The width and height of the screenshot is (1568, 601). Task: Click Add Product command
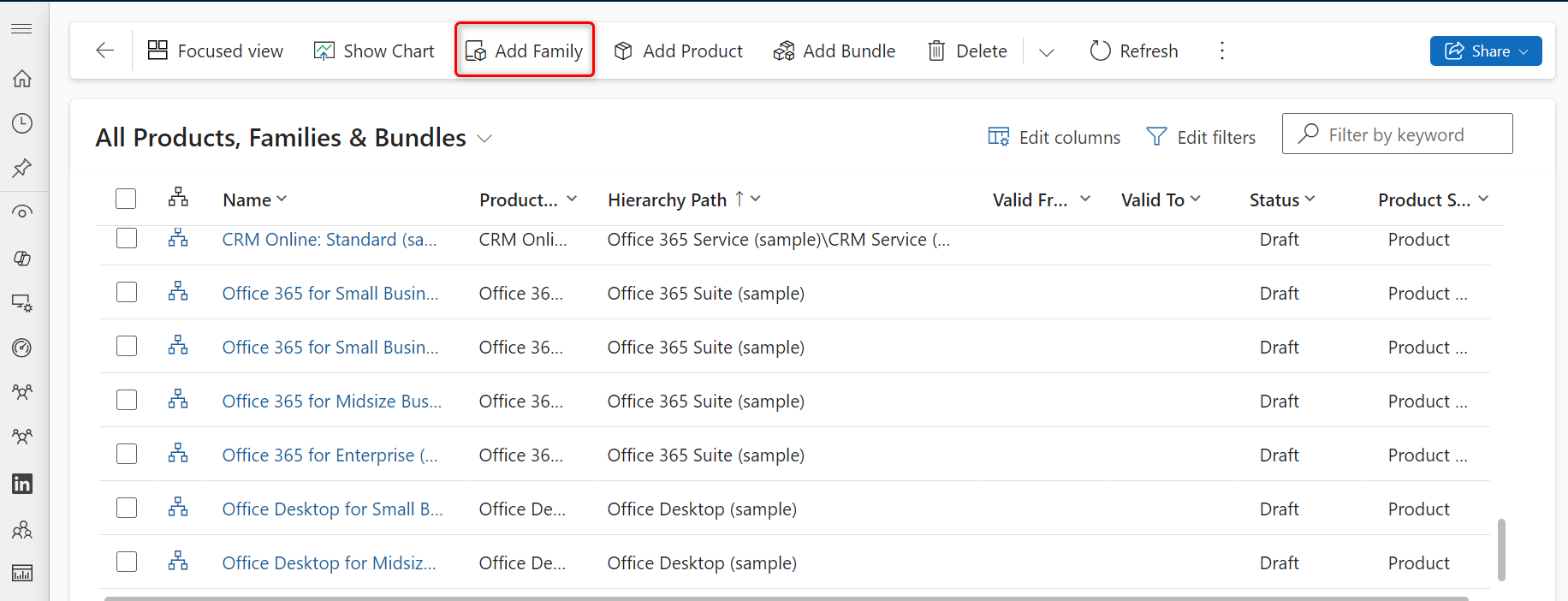click(679, 51)
